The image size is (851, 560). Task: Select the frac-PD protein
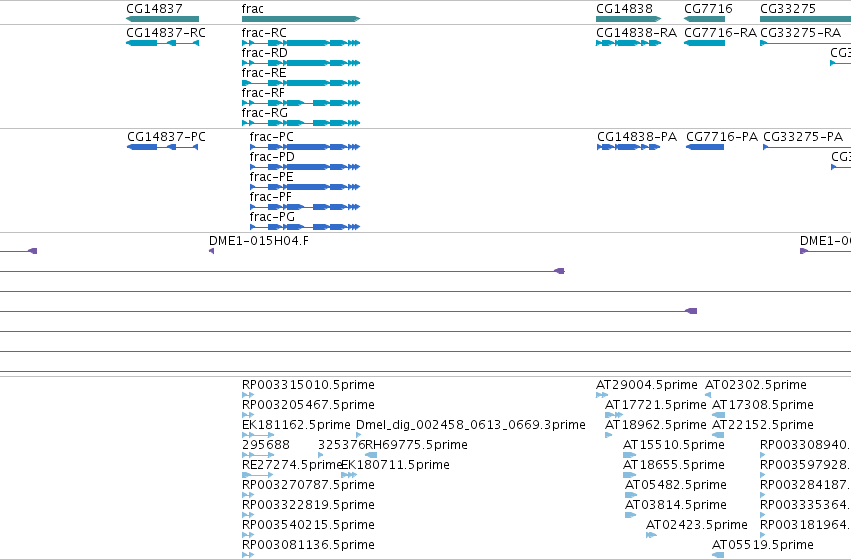304,167
